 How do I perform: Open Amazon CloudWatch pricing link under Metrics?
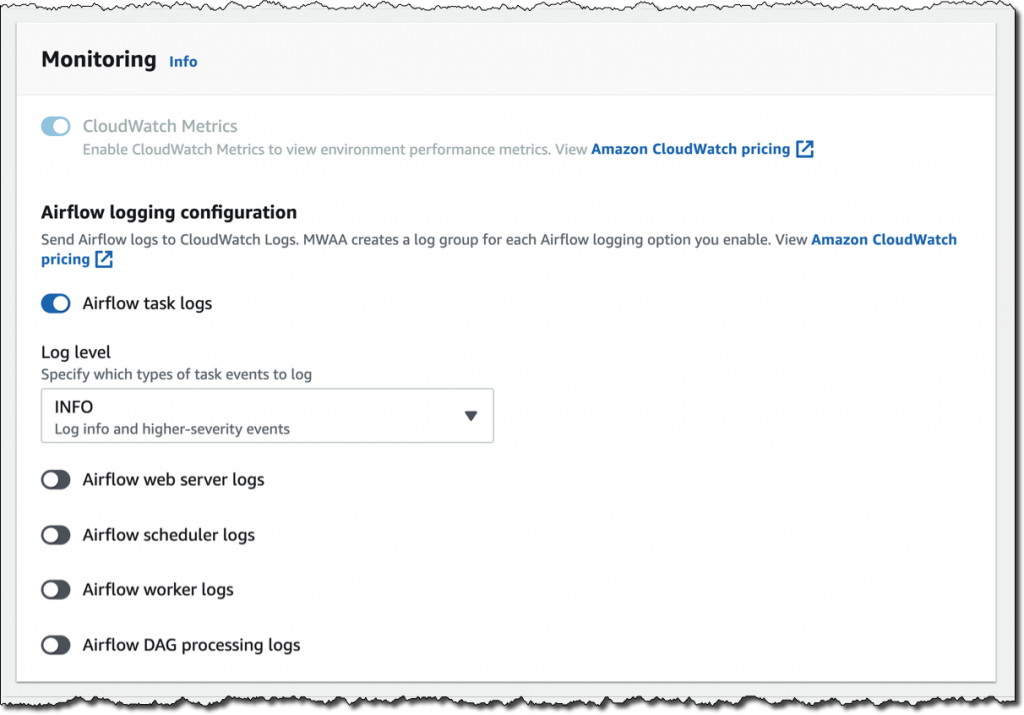tap(690, 149)
